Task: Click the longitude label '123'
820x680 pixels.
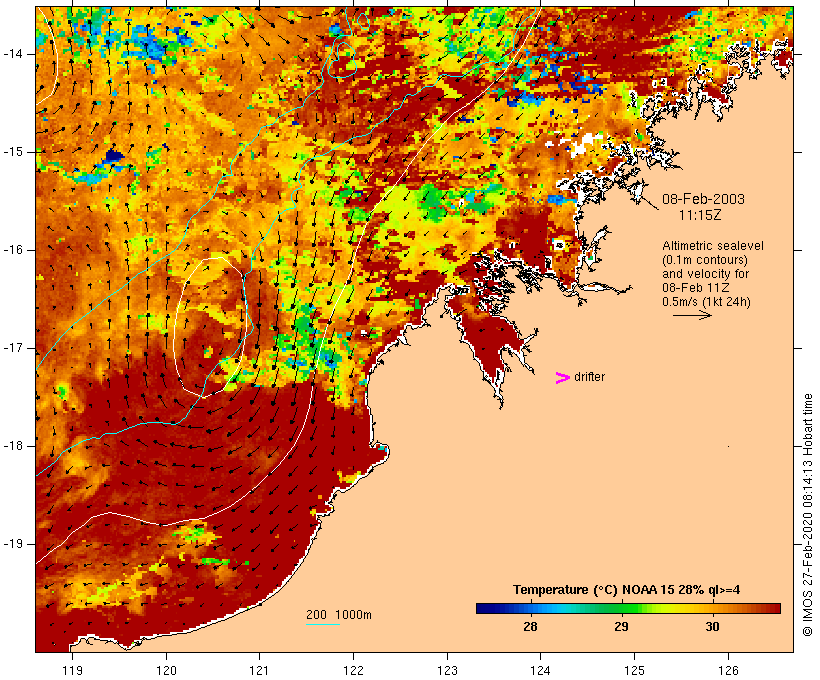Action: pyautogui.click(x=447, y=671)
